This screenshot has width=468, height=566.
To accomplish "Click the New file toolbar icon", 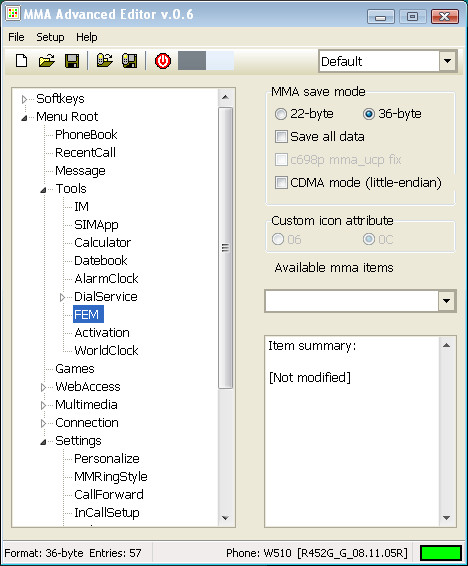I will [x=22, y=61].
